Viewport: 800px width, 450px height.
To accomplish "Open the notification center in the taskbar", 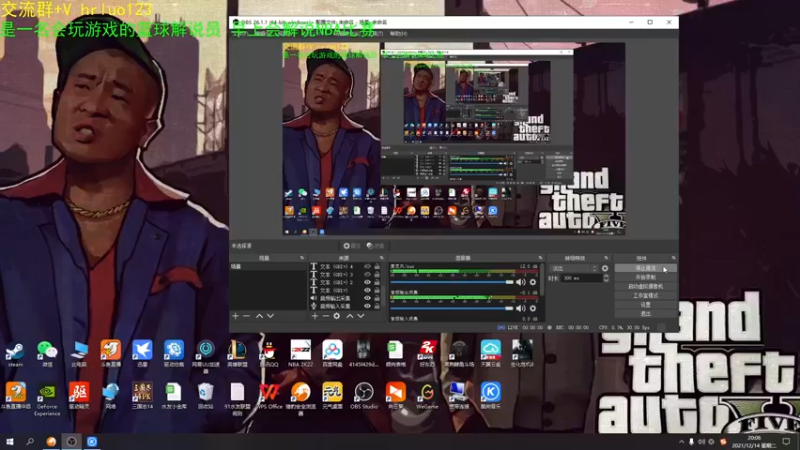I will 786,442.
